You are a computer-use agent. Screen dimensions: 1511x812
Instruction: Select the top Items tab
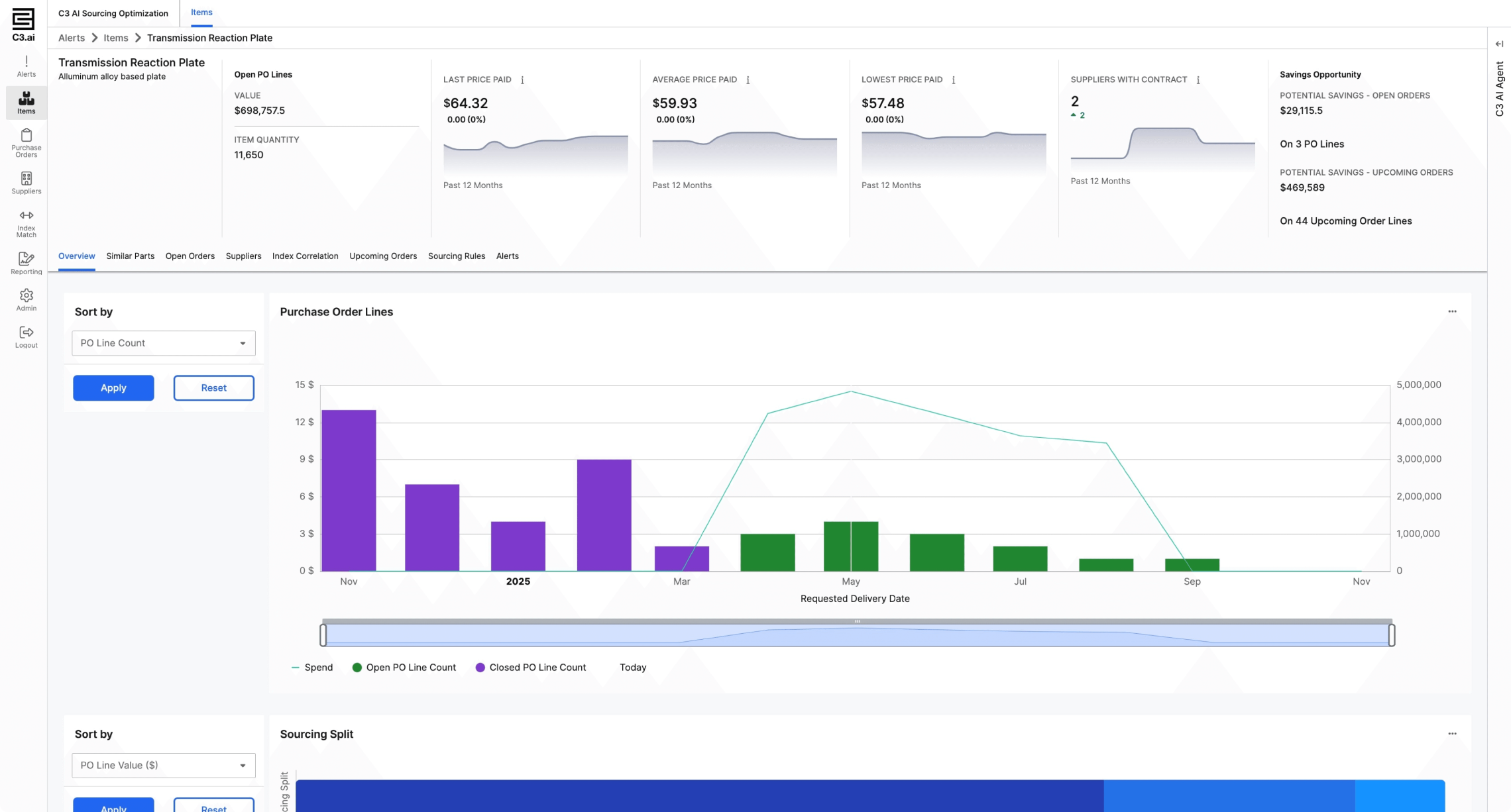coord(202,13)
